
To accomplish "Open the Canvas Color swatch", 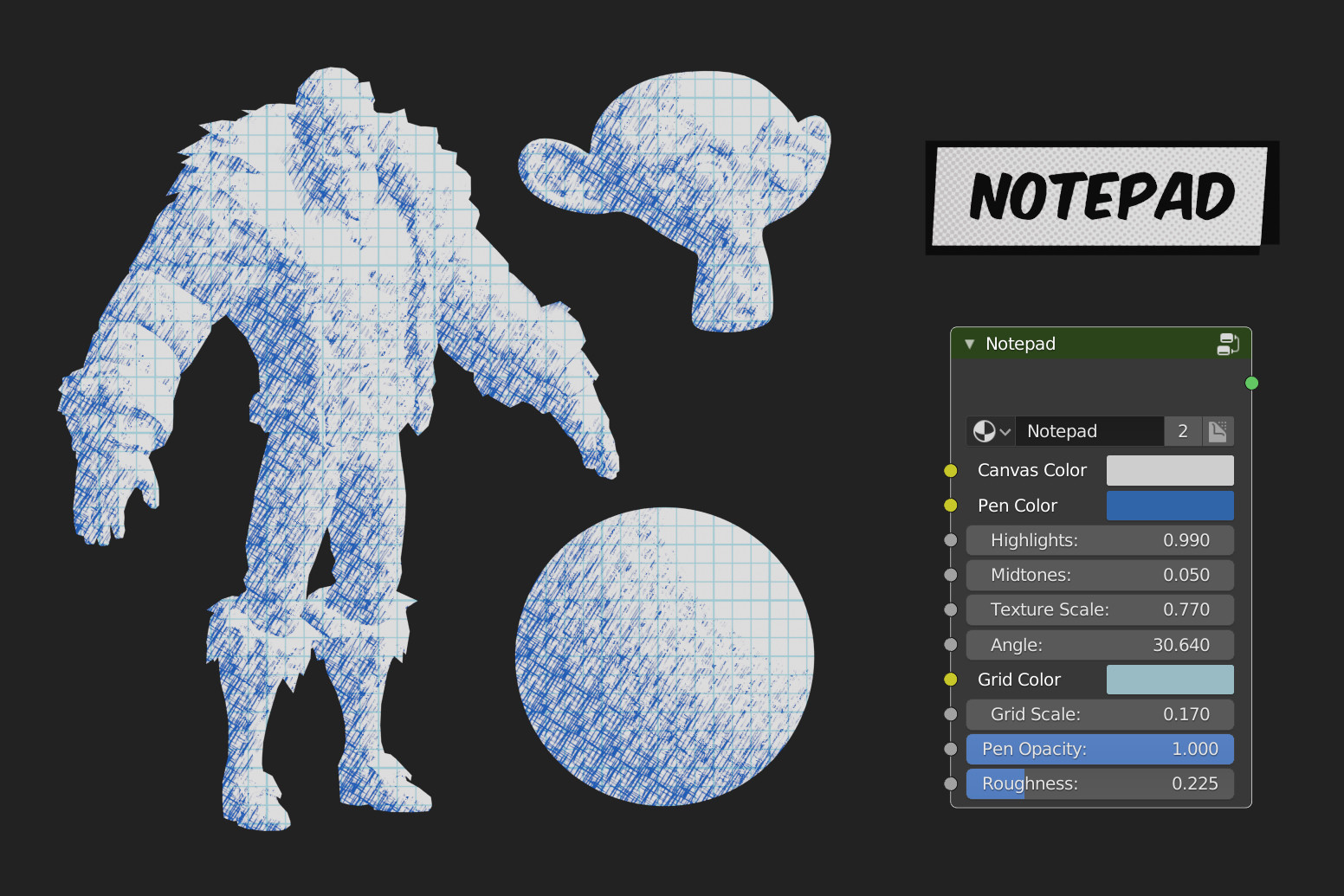I will [1170, 470].
